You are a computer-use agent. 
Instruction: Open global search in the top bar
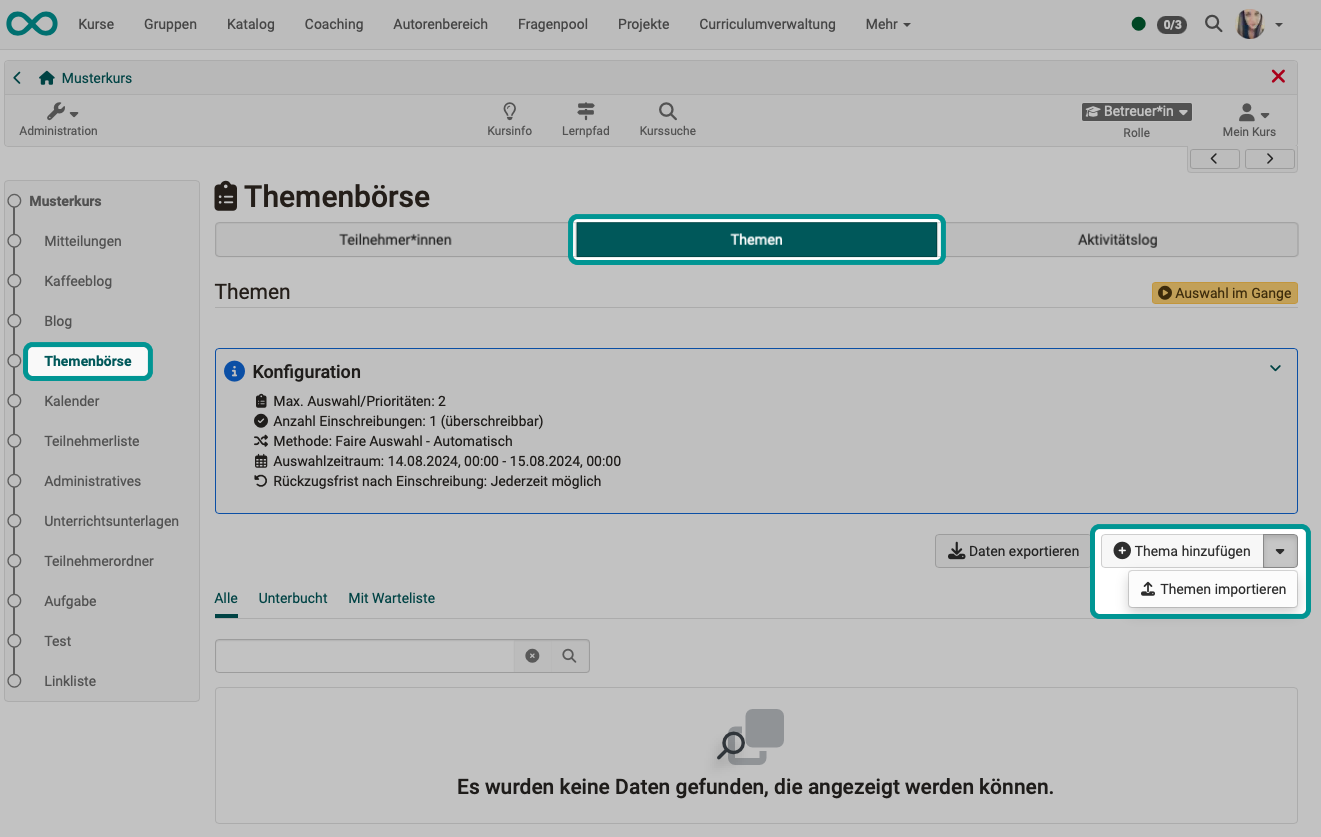coord(1213,23)
